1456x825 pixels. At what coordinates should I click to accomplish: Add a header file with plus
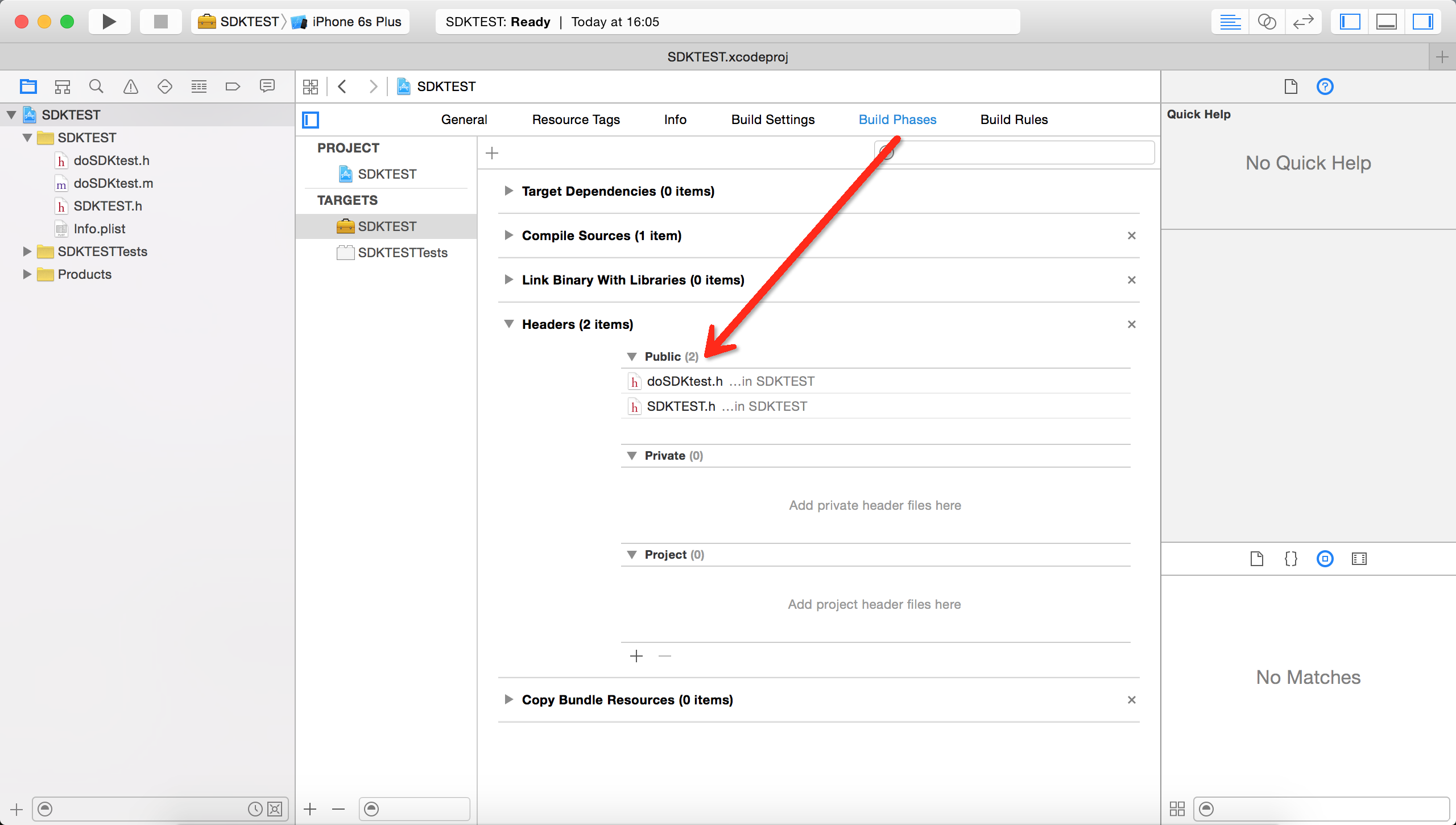[636, 656]
